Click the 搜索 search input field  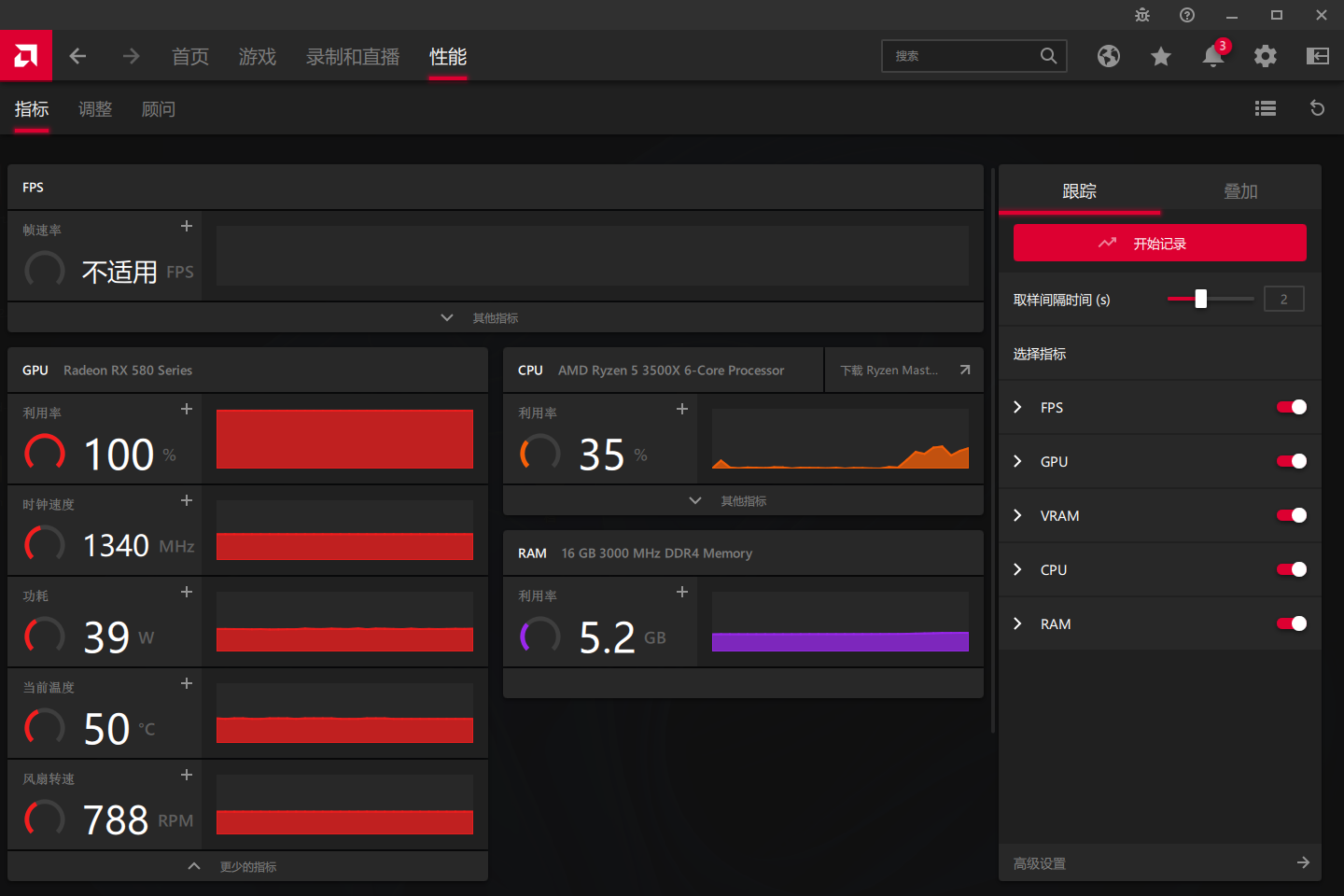pyautogui.click(x=961, y=56)
